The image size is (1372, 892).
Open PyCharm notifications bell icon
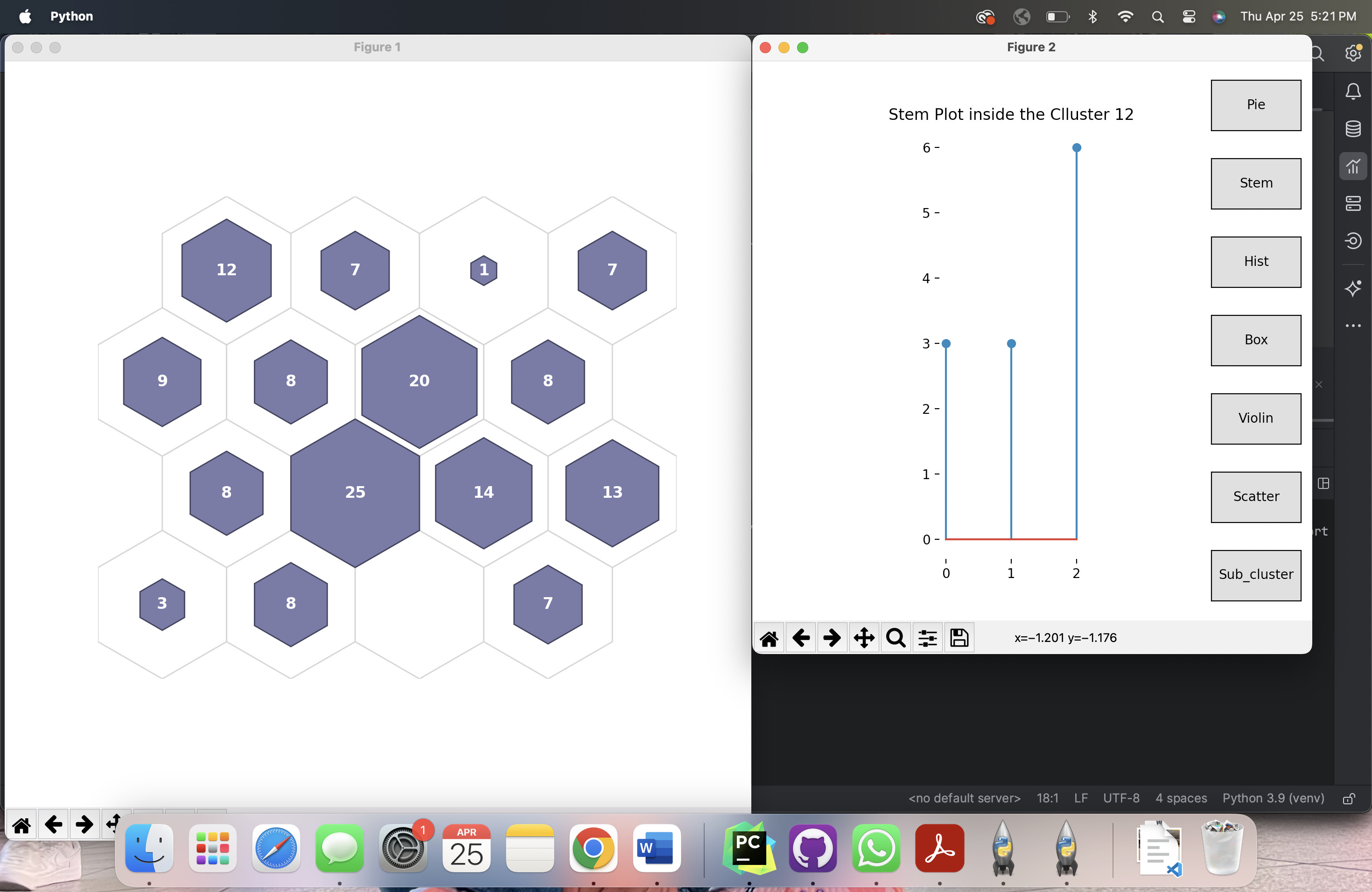tap(1353, 91)
